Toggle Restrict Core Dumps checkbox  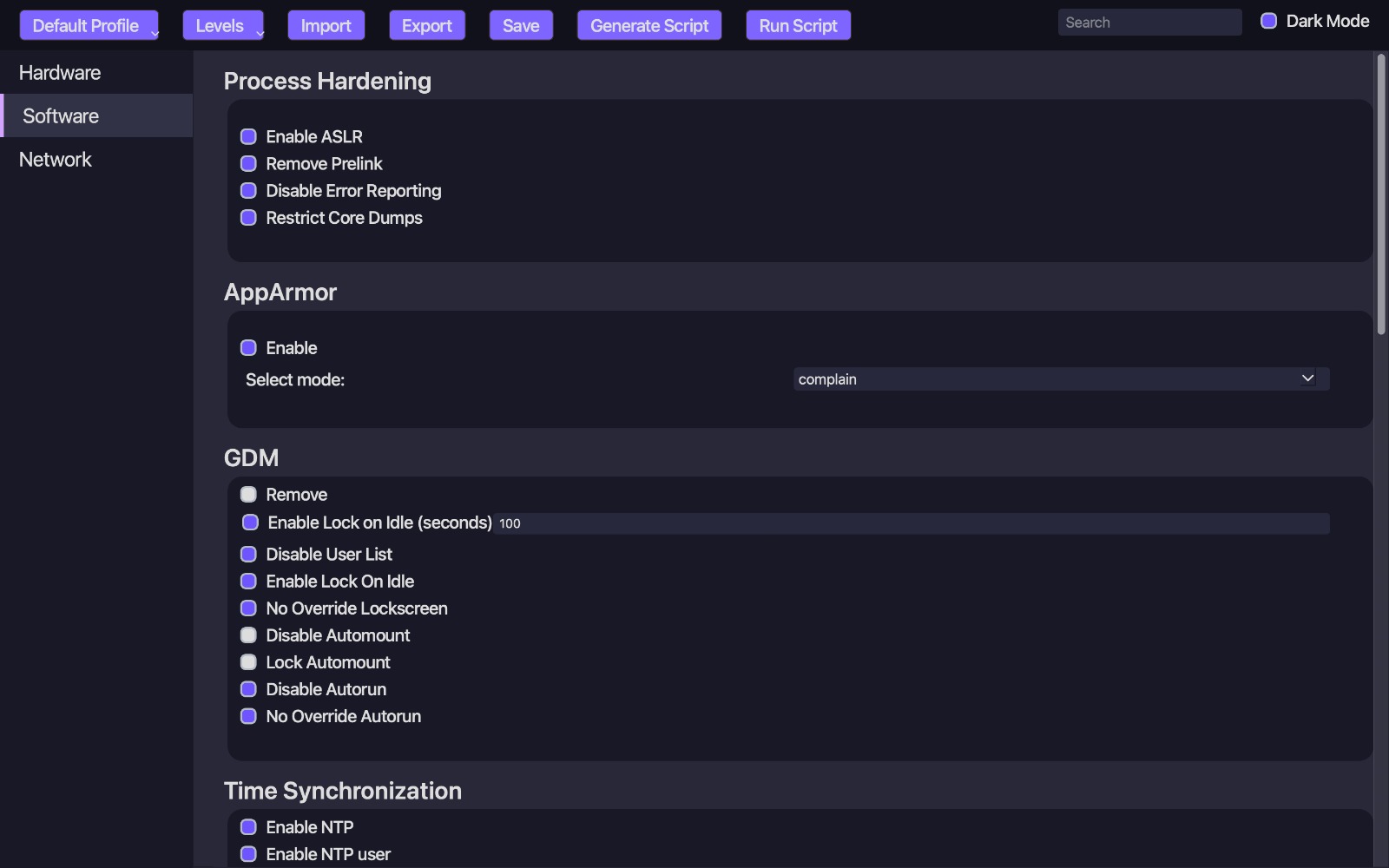248,217
